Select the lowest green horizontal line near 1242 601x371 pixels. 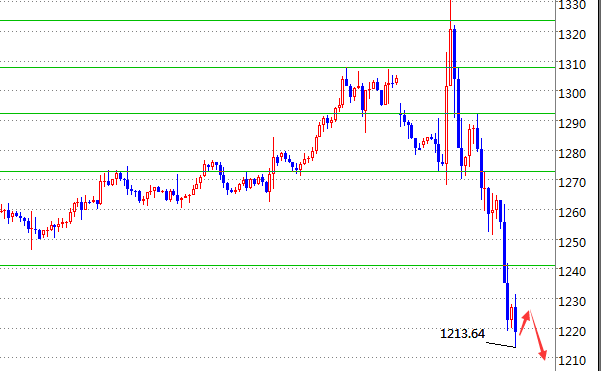point(278,265)
